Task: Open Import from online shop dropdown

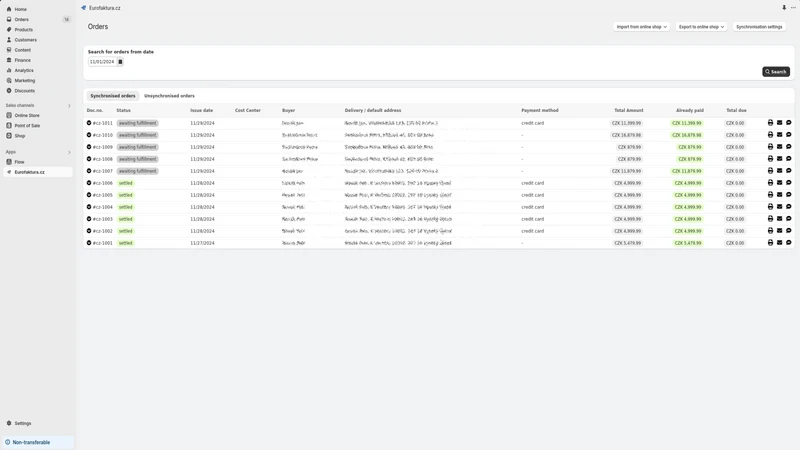Action: pos(641,27)
